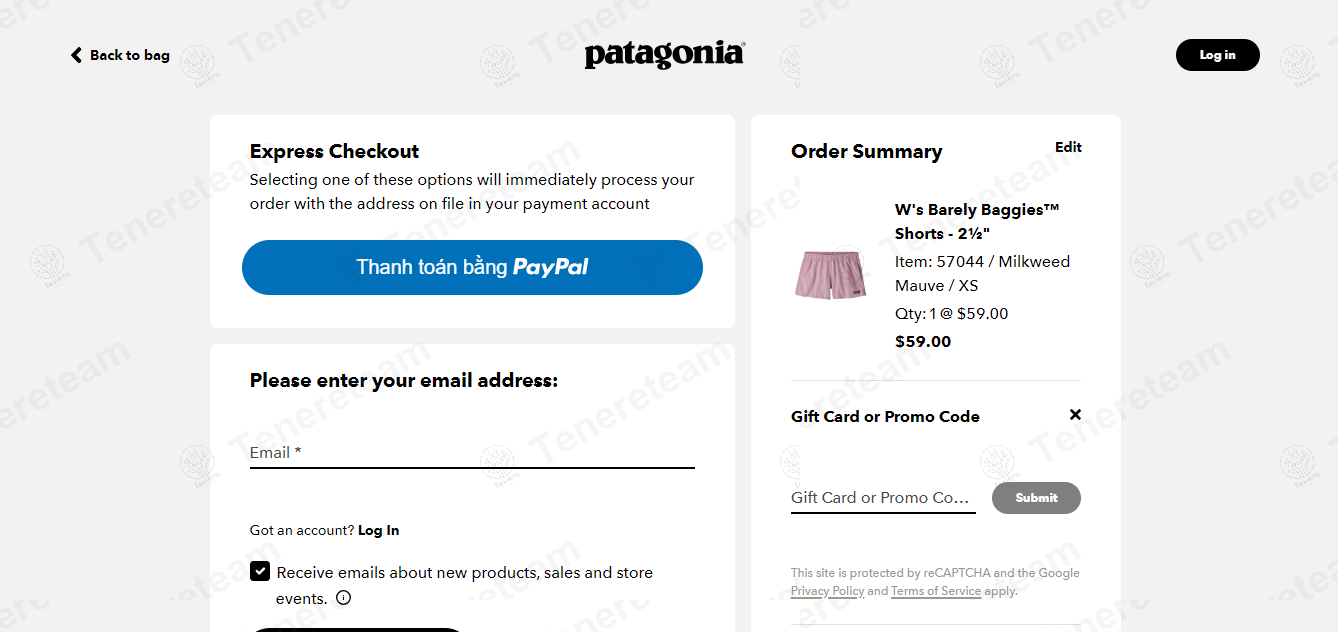Open the Terms of Service link
This screenshot has width=1338, height=632.
click(935, 591)
